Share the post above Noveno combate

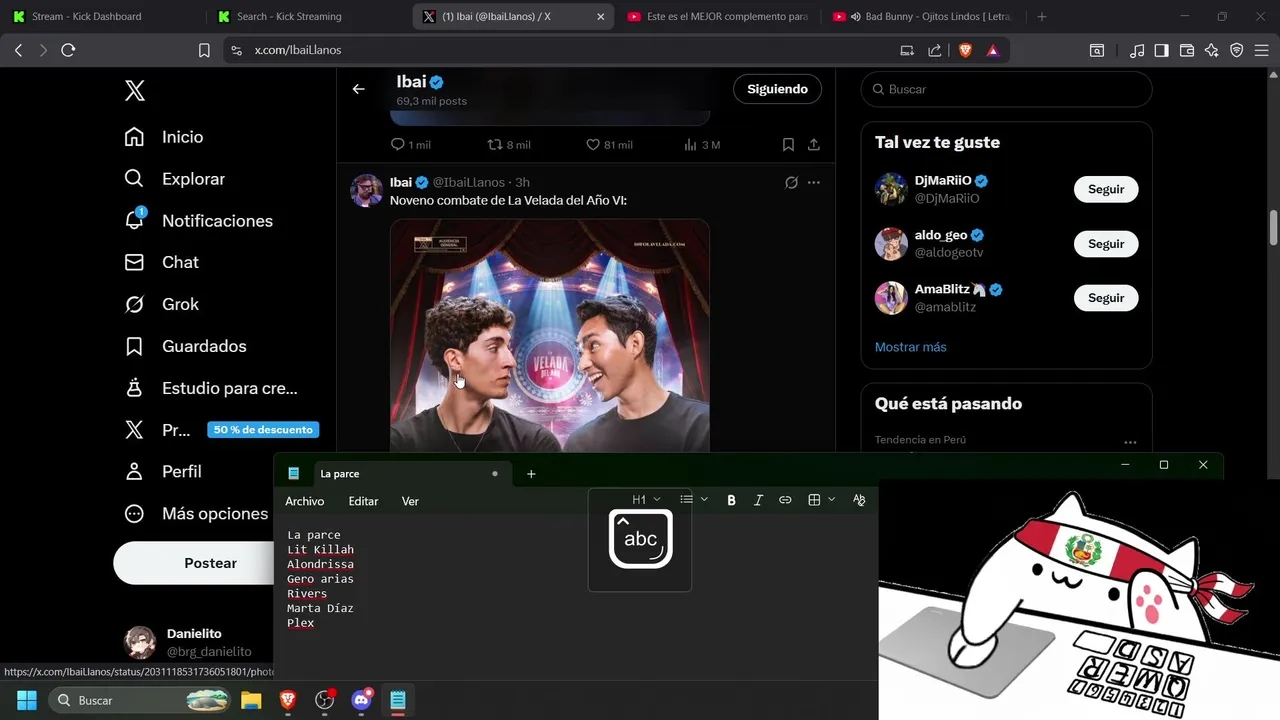814,145
